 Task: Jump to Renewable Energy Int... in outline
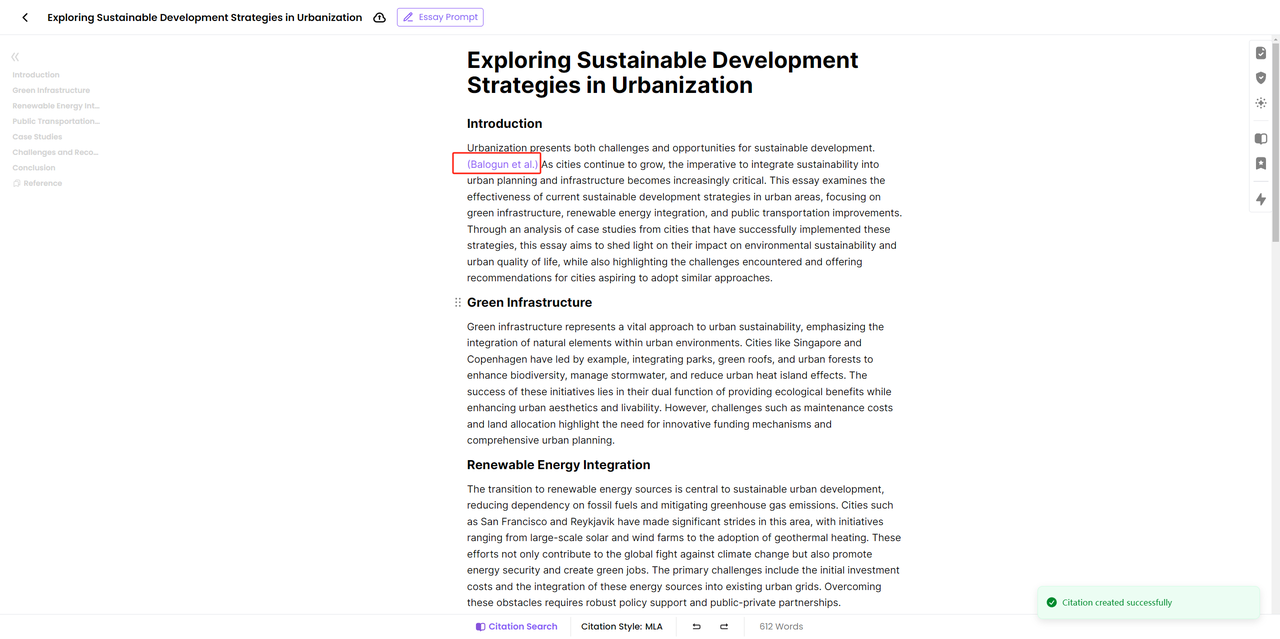(x=56, y=106)
